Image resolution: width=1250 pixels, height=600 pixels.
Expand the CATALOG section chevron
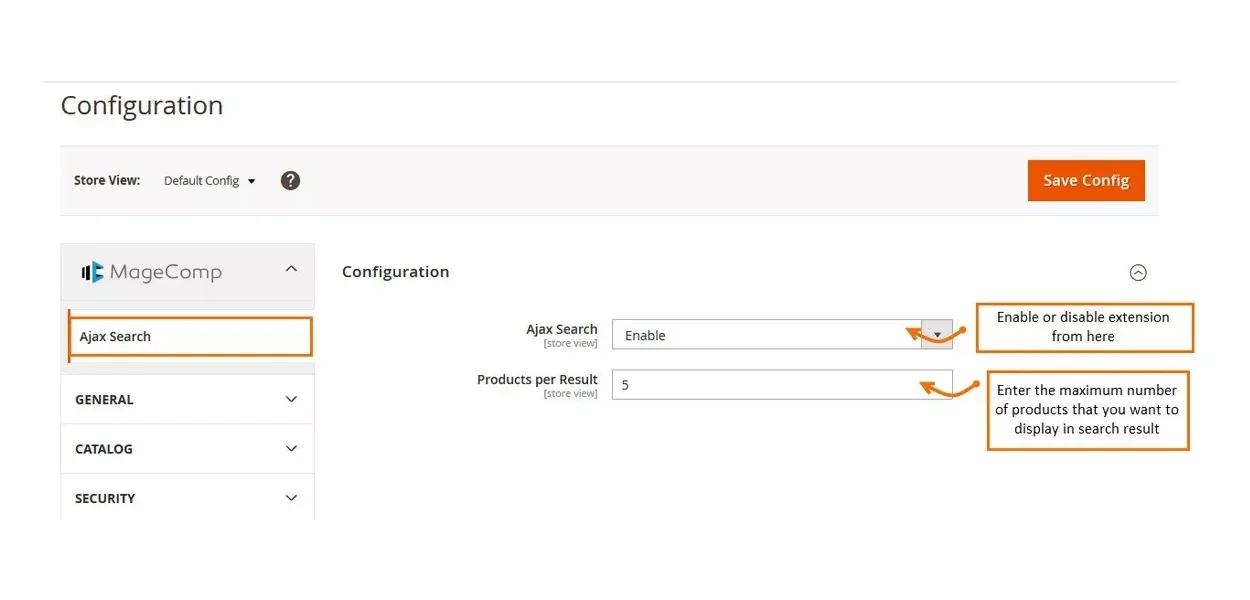(x=291, y=449)
